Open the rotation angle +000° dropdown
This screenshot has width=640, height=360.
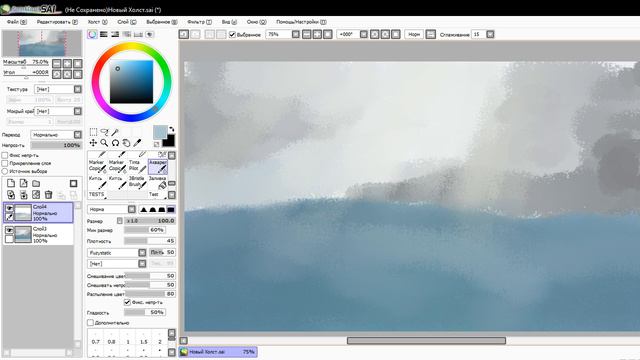[364, 34]
